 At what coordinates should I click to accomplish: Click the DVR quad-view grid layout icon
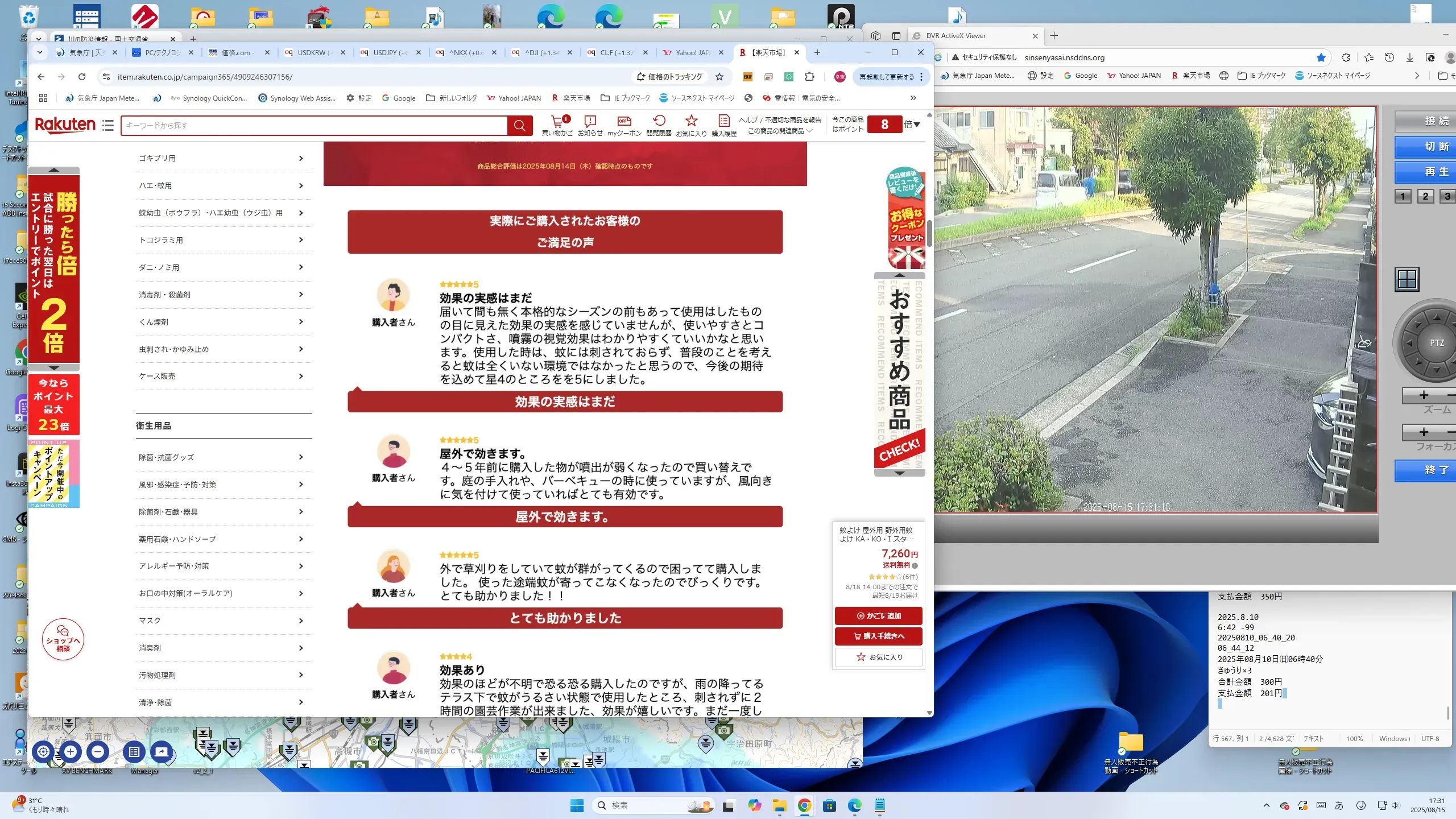pyautogui.click(x=1407, y=279)
